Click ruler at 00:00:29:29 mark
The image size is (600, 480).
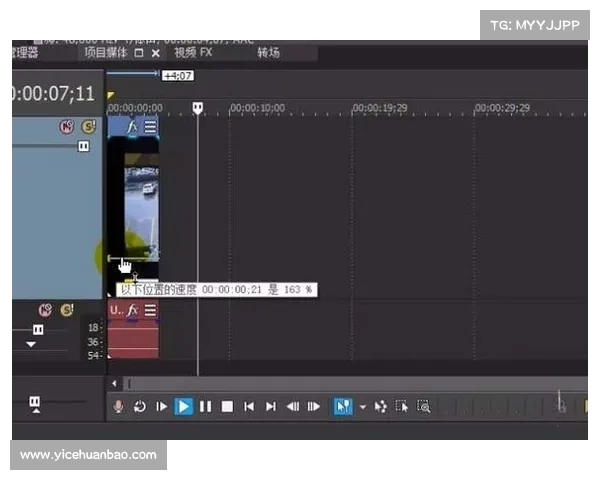click(502, 108)
